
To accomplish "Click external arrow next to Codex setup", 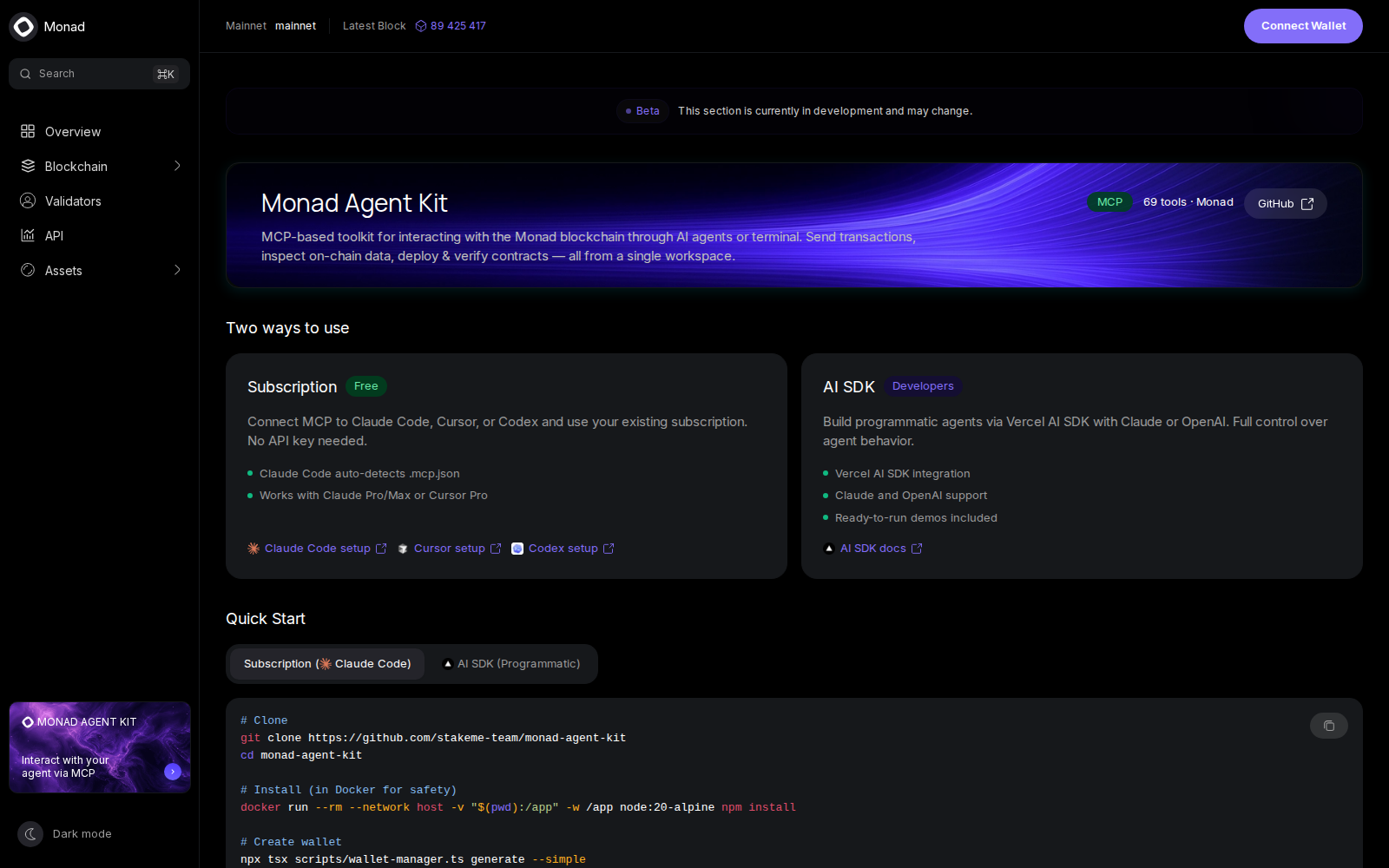I will pos(609,549).
